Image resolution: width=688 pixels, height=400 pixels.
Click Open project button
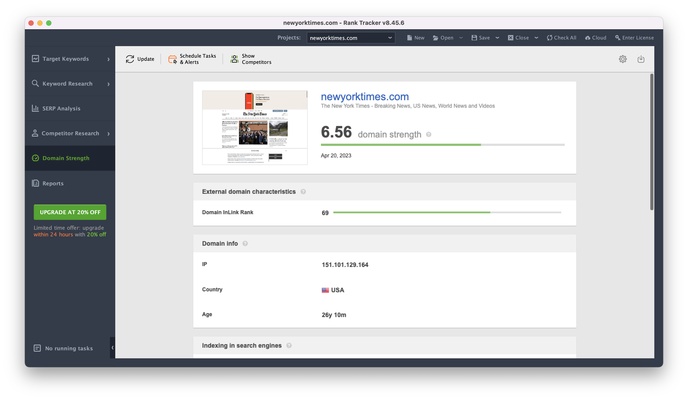point(443,38)
